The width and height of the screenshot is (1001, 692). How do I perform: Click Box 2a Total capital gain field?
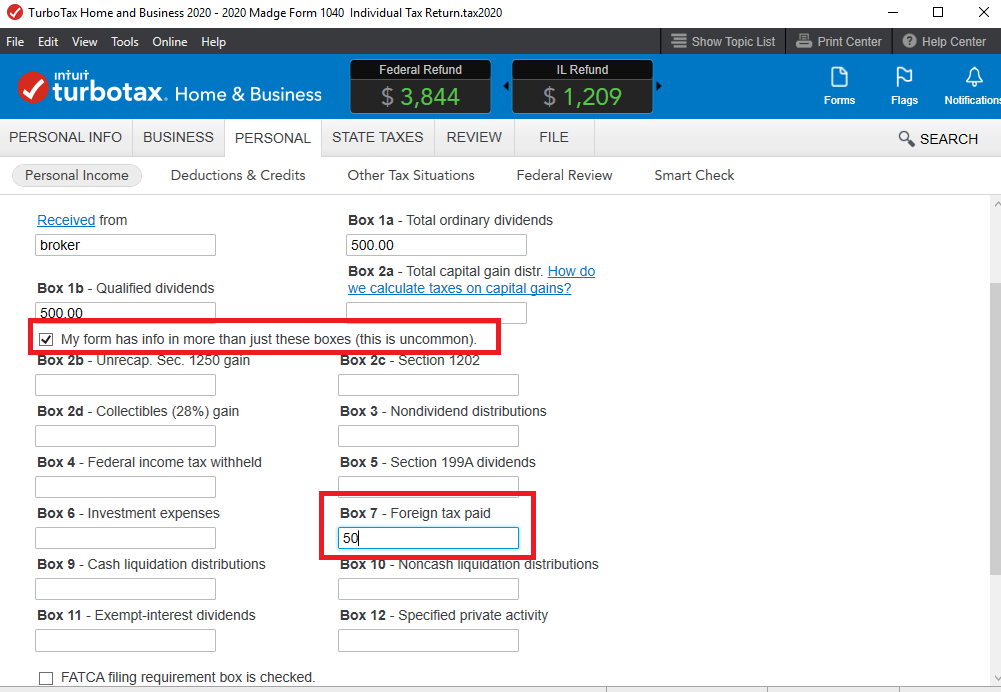[437, 313]
